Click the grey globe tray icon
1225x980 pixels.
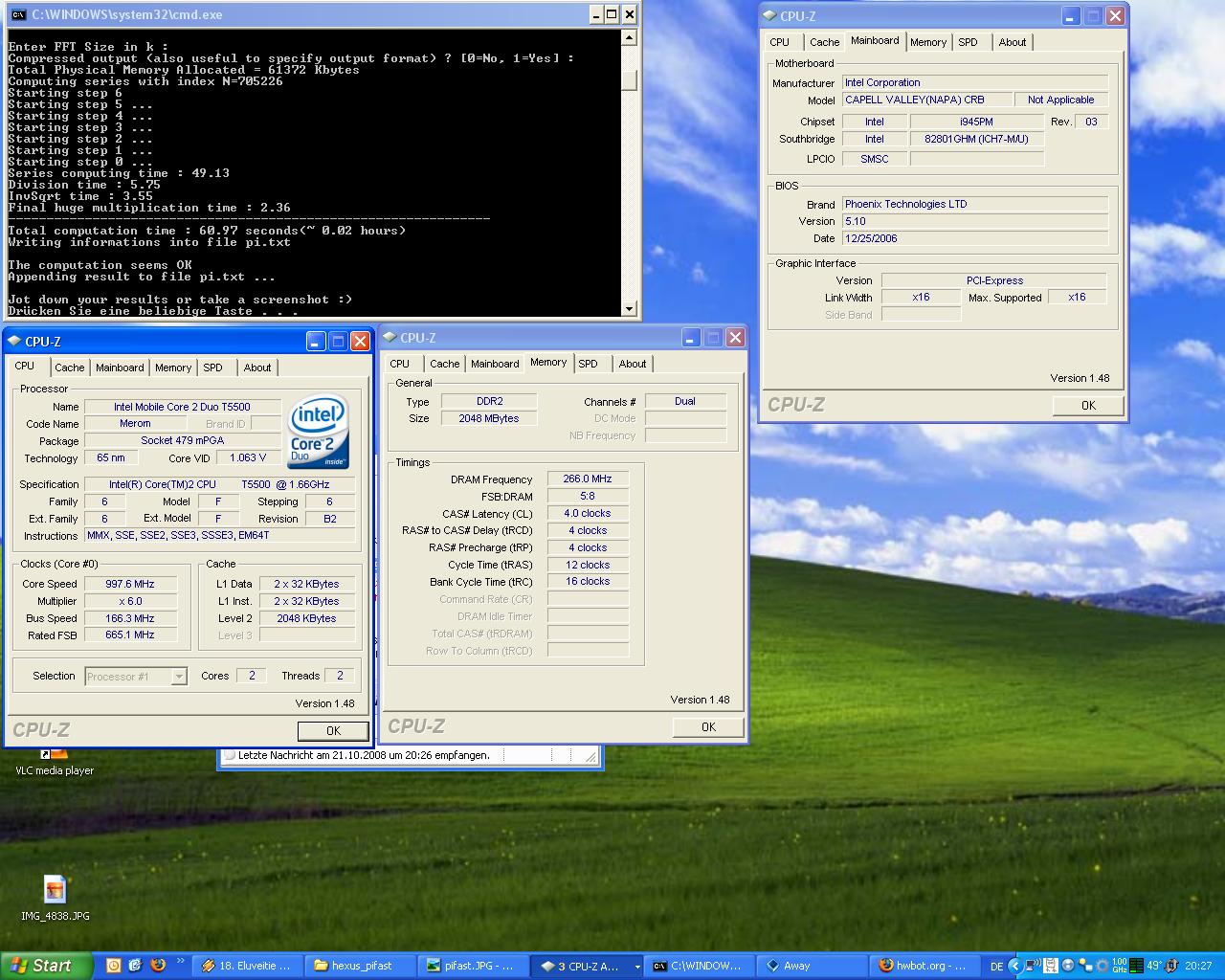point(1068,966)
